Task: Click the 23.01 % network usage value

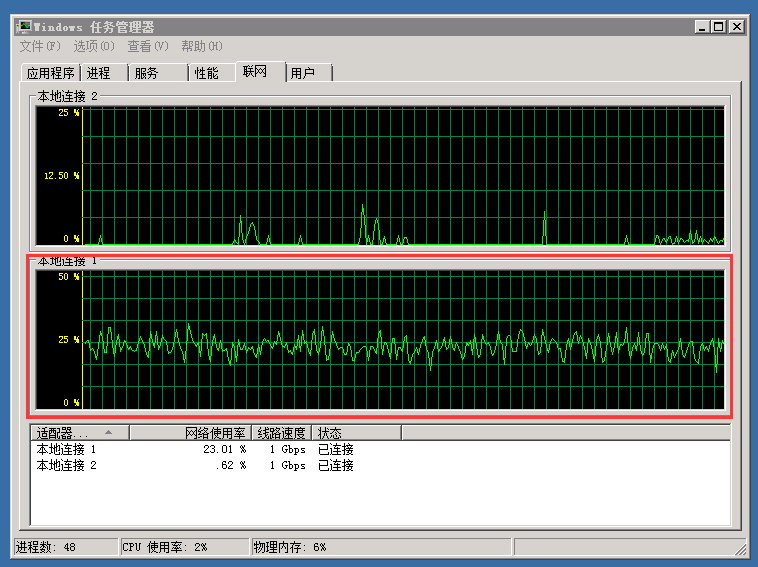Action: pos(225,450)
